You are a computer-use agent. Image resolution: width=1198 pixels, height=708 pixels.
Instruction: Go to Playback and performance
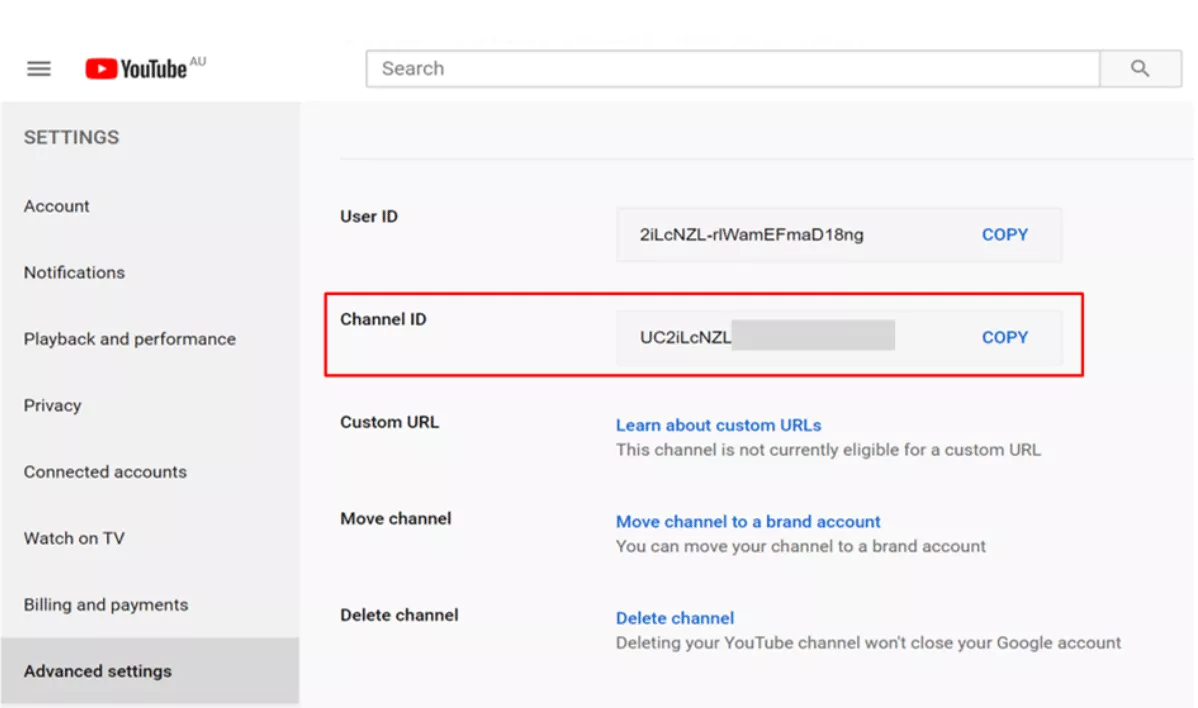[130, 339]
